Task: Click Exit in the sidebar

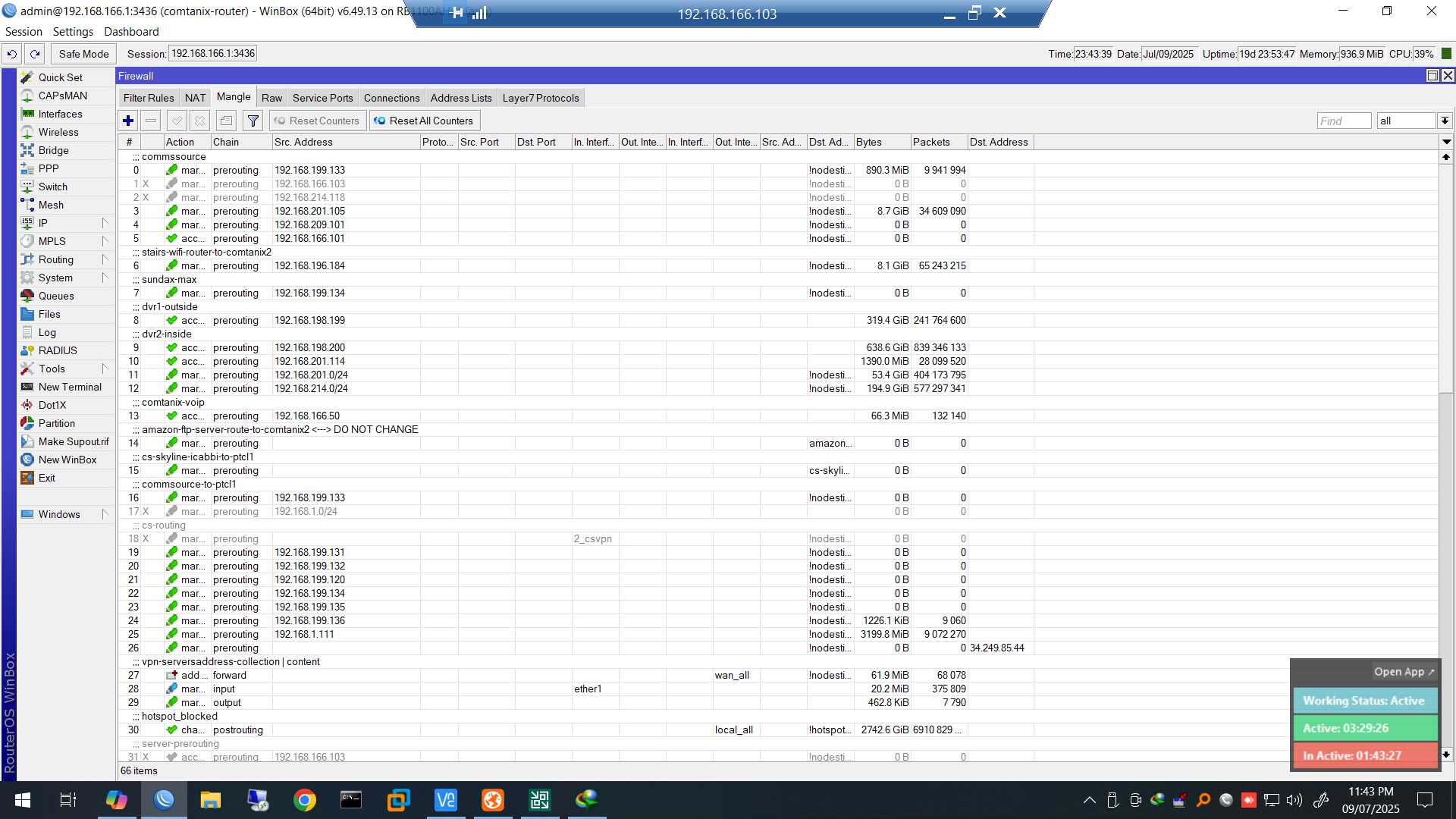Action: coord(47,478)
